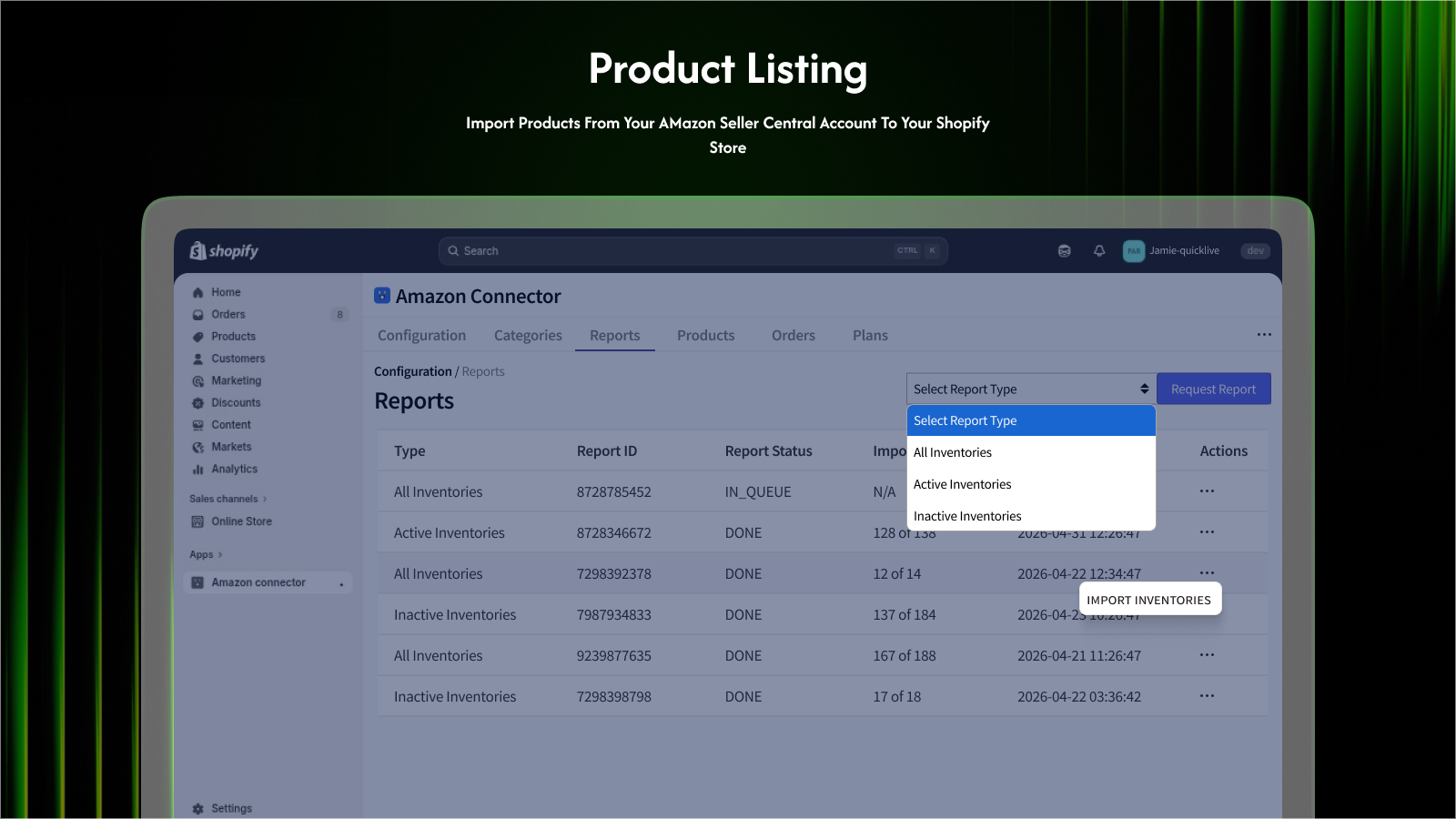Expand the Sales channels section
The width and height of the screenshot is (1456, 819).
(228, 499)
